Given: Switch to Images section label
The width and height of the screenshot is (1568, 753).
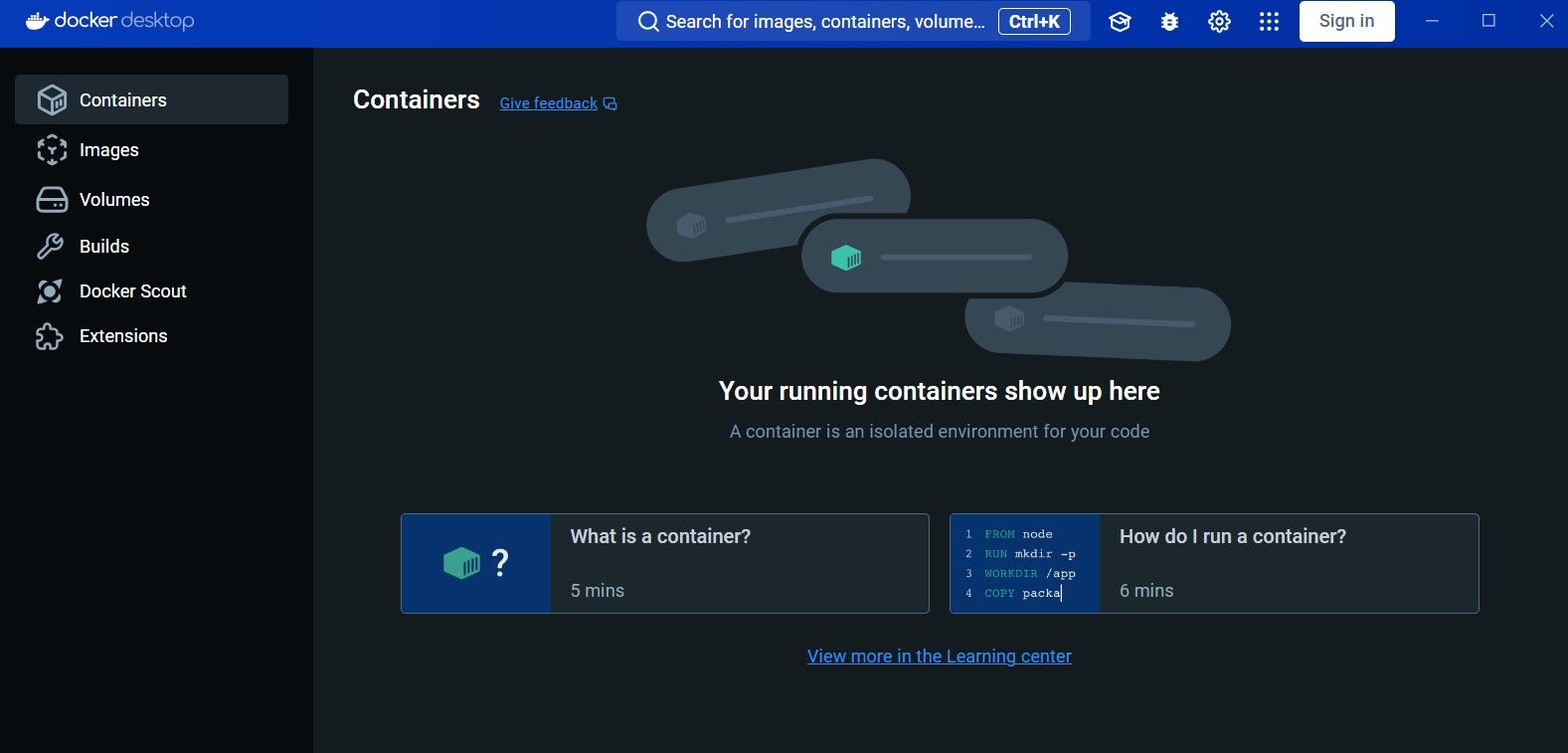Looking at the screenshot, I should coord(109,150).
